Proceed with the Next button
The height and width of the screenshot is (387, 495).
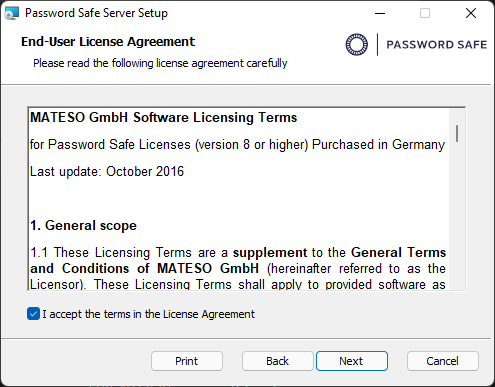352,361
